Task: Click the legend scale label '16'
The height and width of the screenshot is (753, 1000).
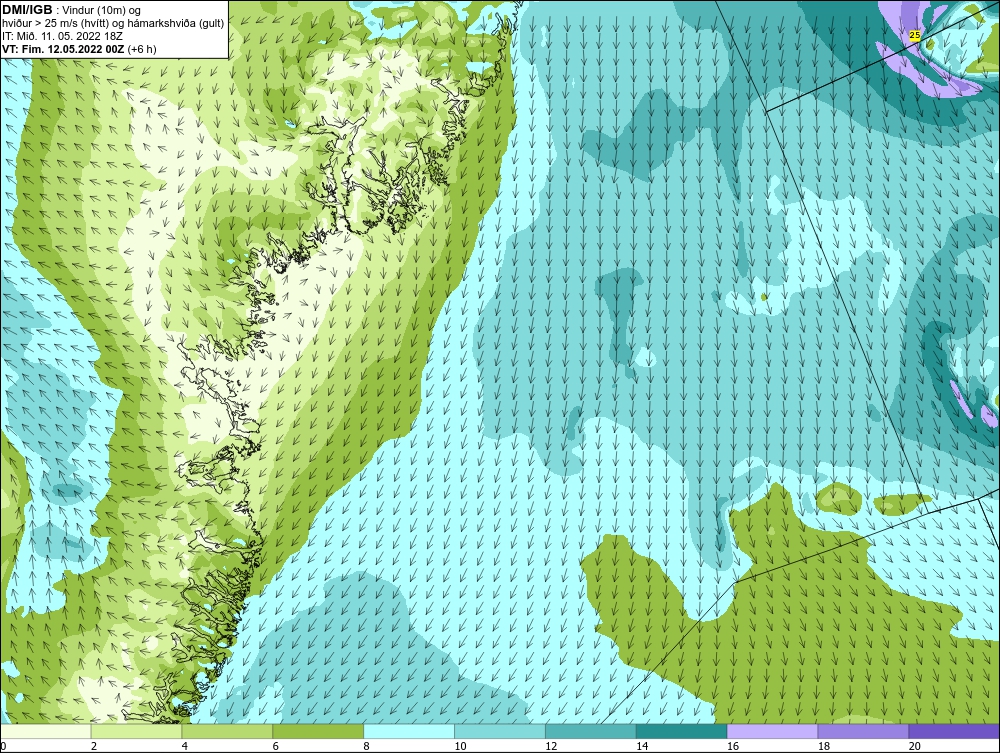Action: point(732,746)
